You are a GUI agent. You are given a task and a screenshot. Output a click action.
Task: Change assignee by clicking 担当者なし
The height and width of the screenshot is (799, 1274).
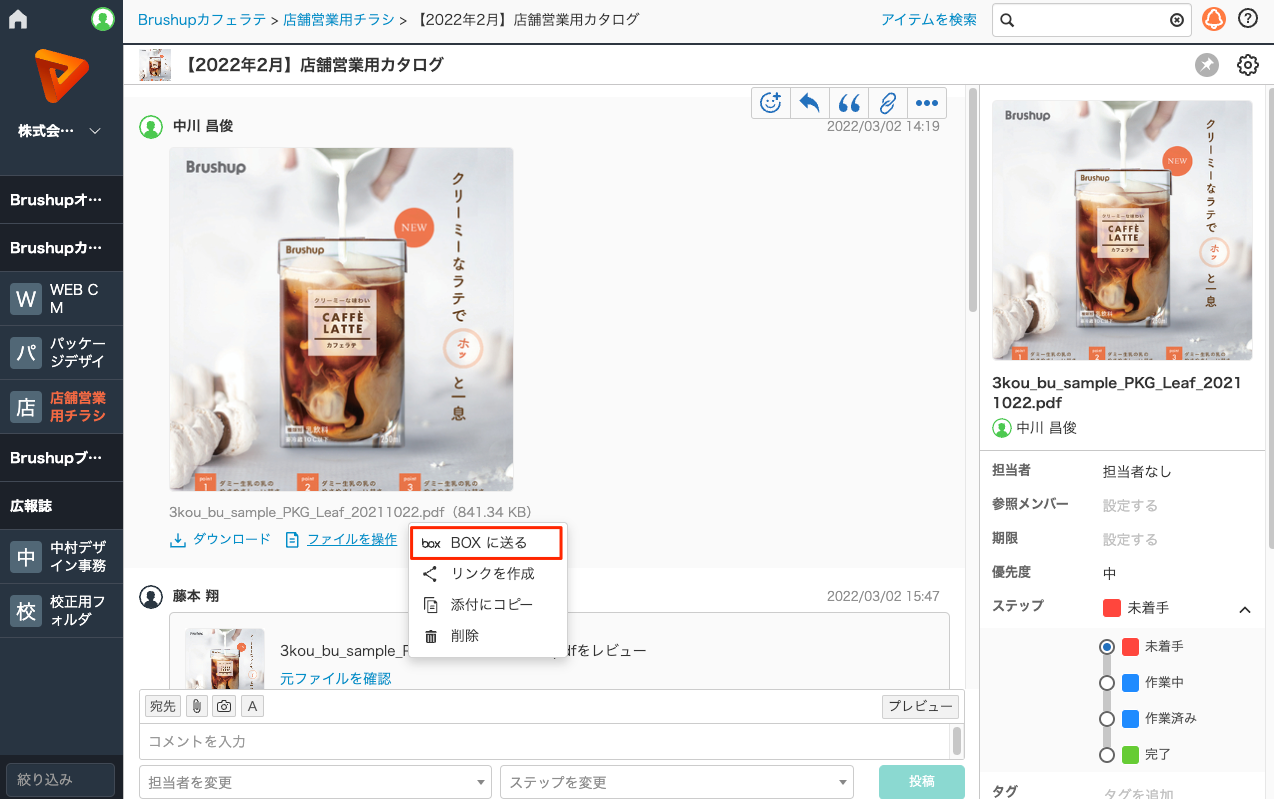1137,472
